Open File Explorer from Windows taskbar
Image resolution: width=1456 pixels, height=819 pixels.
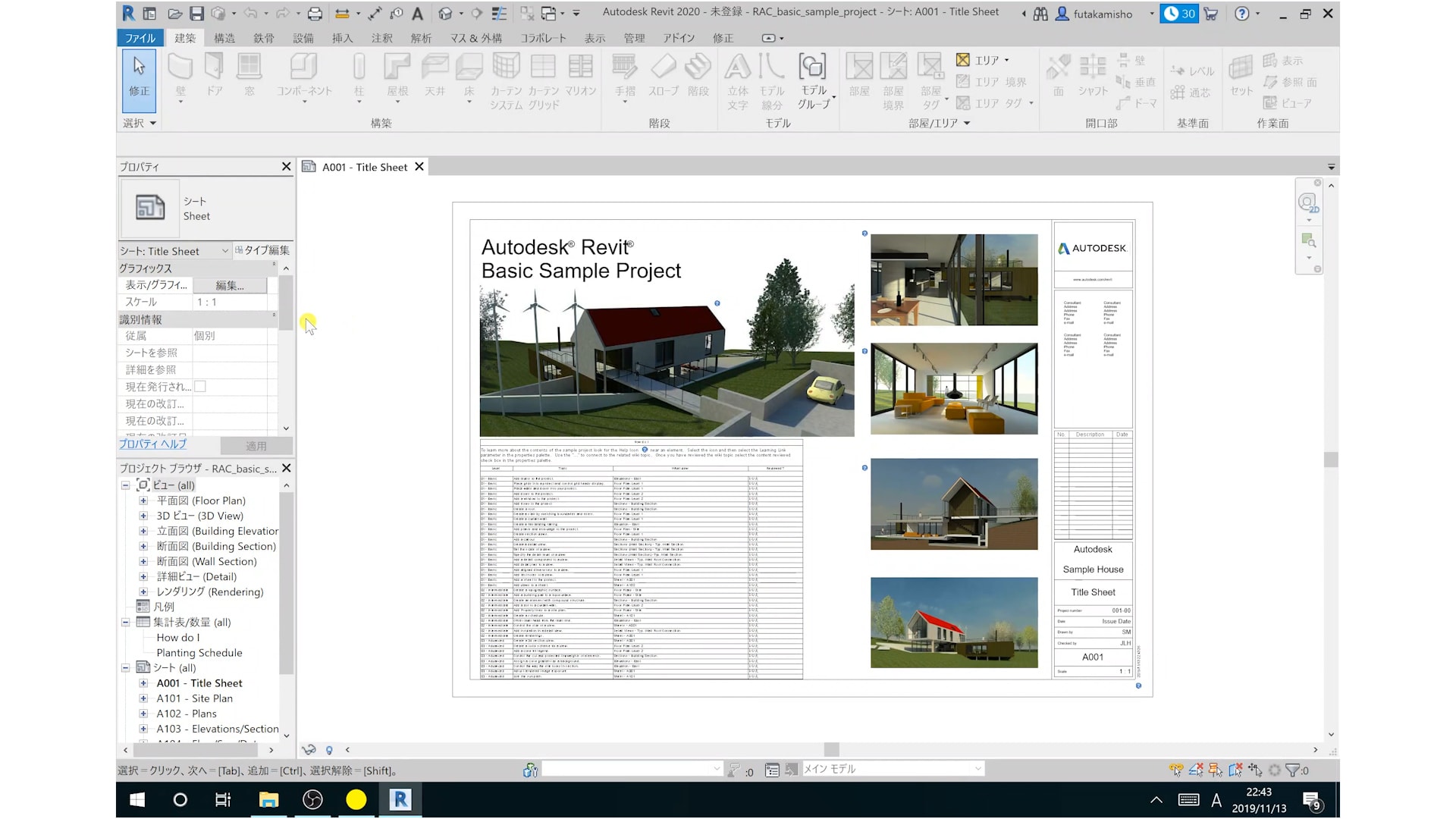point(268,799)
